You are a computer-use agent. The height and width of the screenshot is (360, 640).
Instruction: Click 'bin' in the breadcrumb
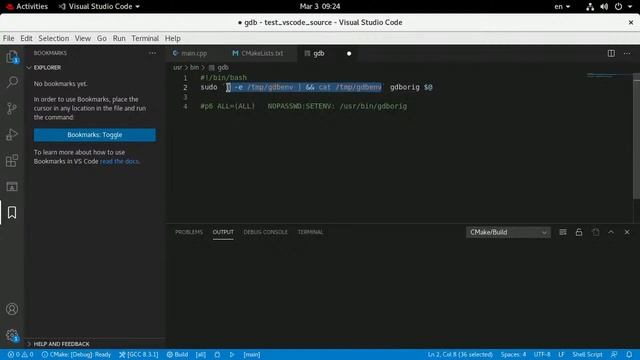(x=194, y=67)
